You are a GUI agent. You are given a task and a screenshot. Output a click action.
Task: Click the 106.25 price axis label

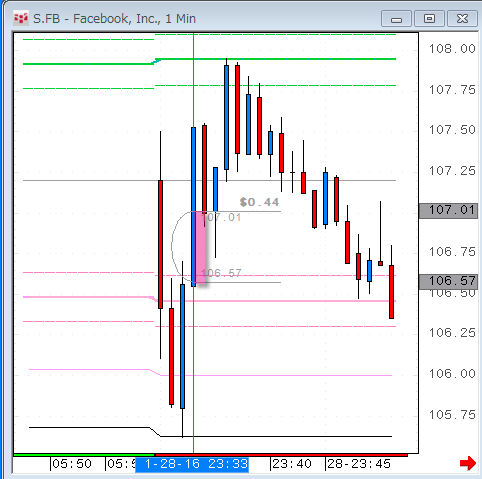click(x=452, y=333)
